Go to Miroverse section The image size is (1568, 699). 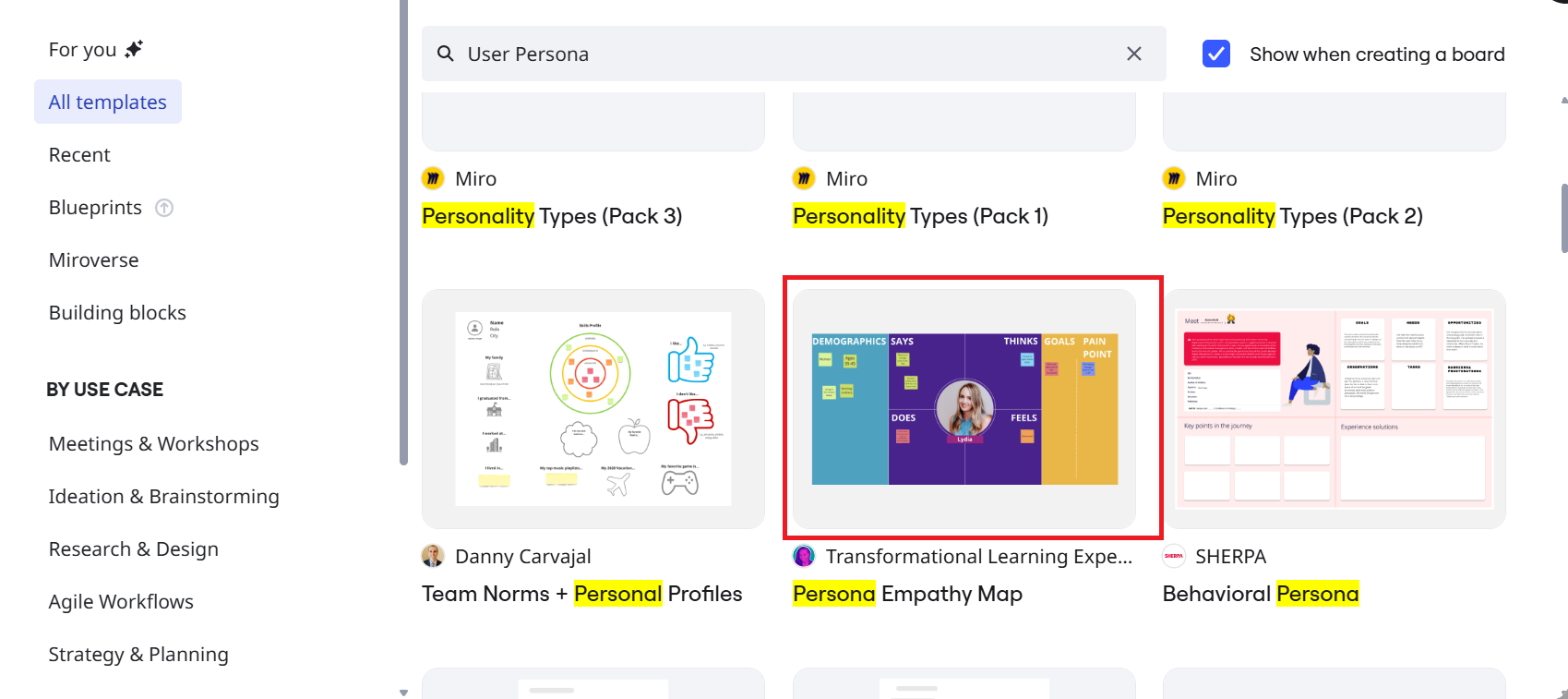[94, 260]
